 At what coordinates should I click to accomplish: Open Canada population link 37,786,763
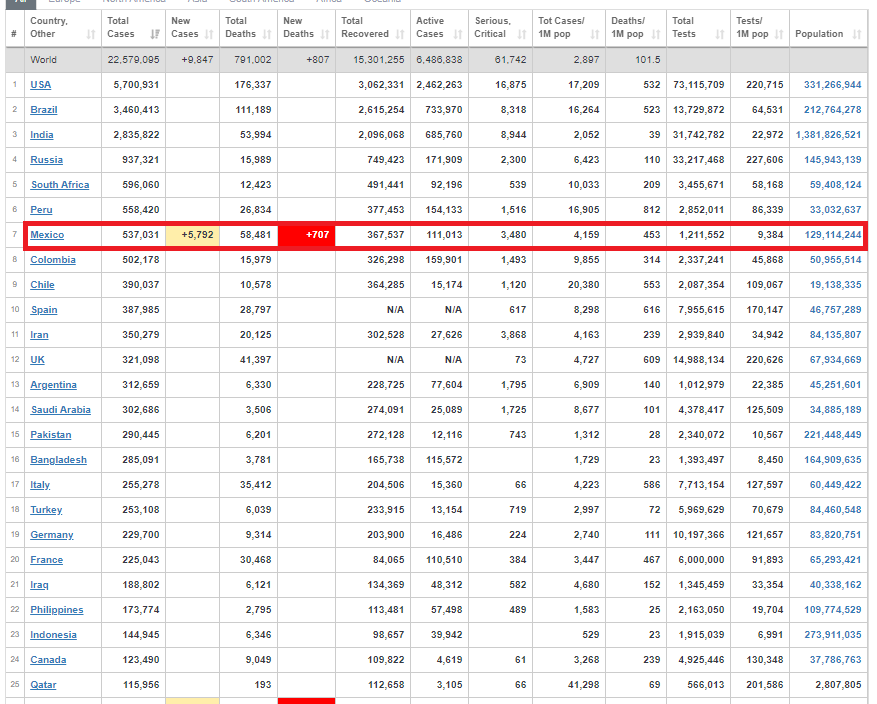tap(835, 660)
